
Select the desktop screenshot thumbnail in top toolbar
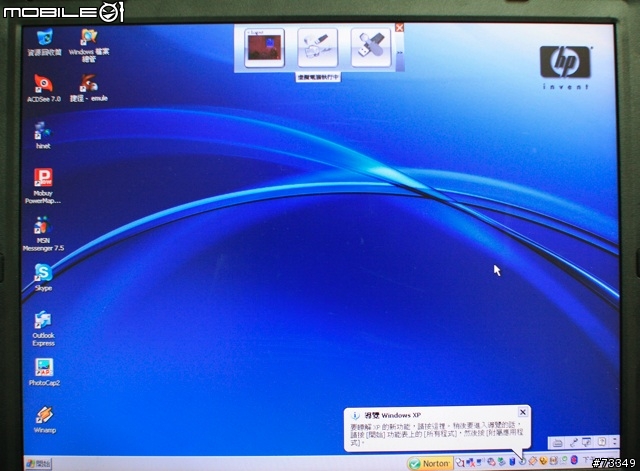click(x=264, y=48)
